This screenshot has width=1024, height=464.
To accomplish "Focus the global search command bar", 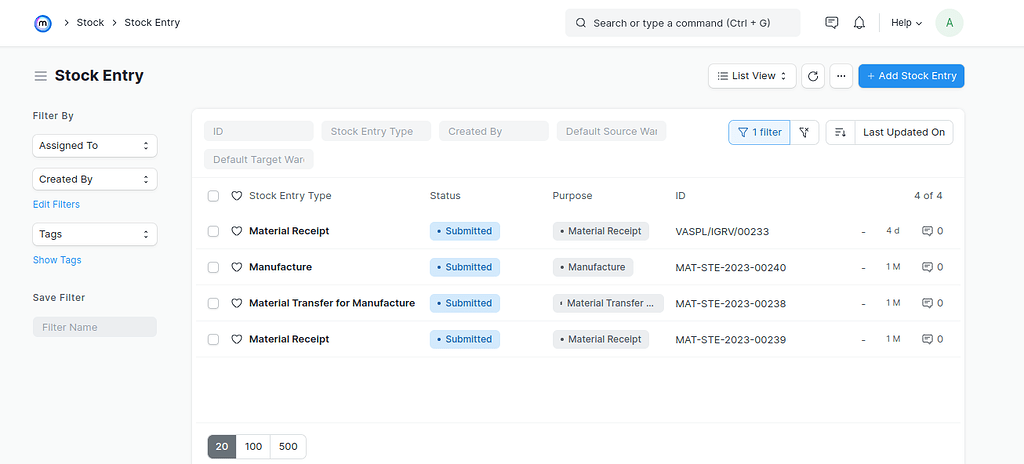I will pyautogui.click(x=682, y=23).
